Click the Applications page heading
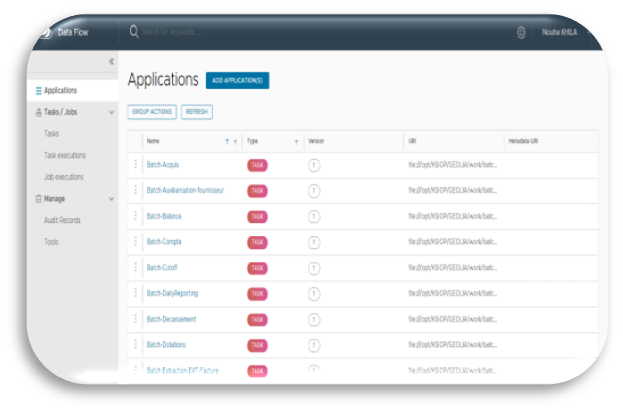 point(163,79)
